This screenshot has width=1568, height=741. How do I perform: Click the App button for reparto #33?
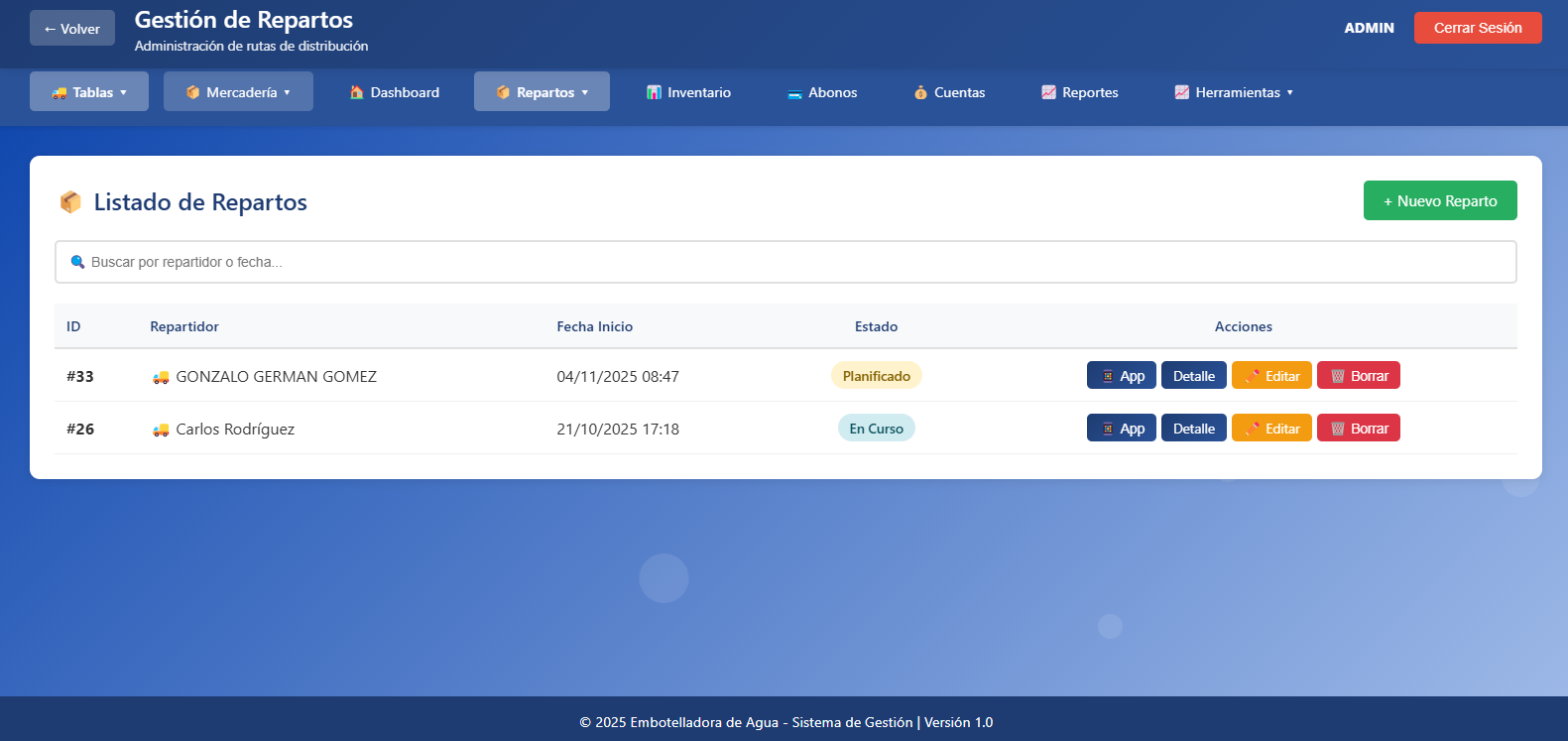pos(1121,376)
